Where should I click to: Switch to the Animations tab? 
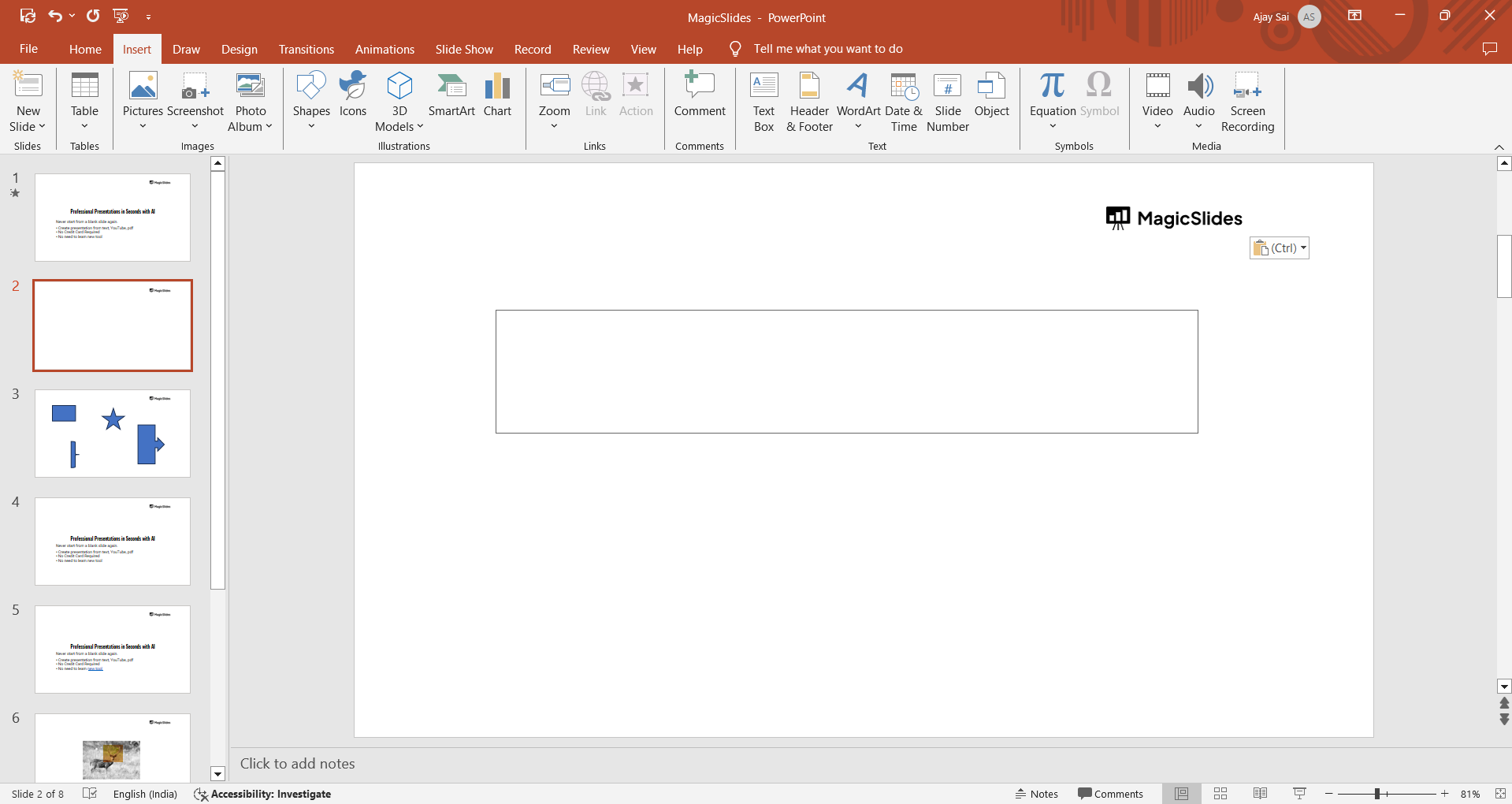[385, 49]
